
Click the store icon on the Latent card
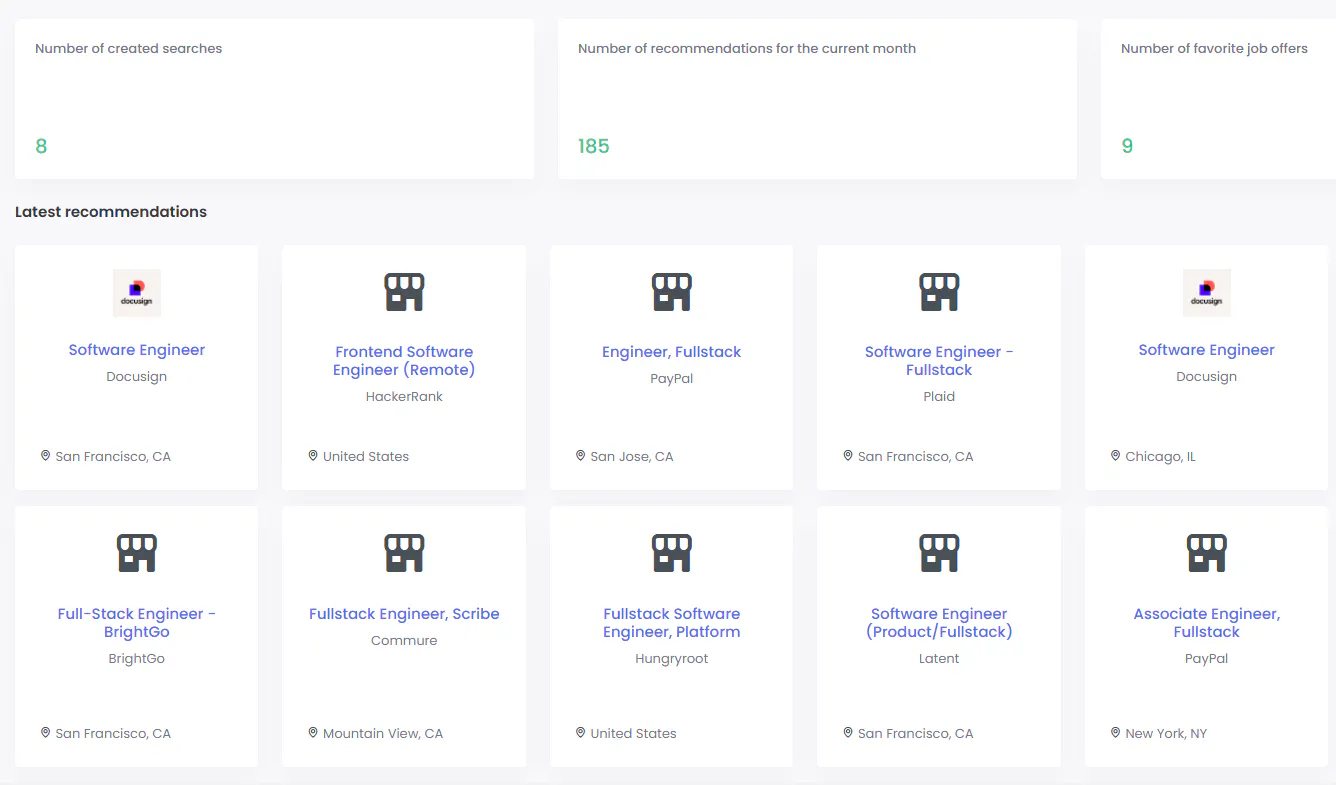click(939, 553)
